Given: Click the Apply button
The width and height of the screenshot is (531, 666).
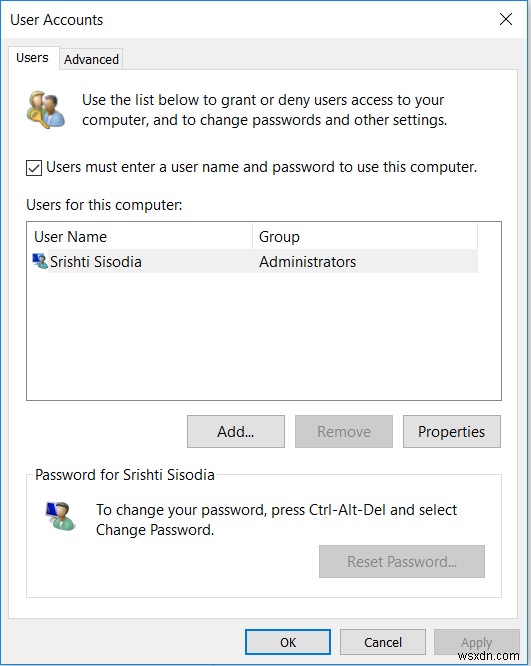Looking at the screenshot, I should click(x=477, y=642).
